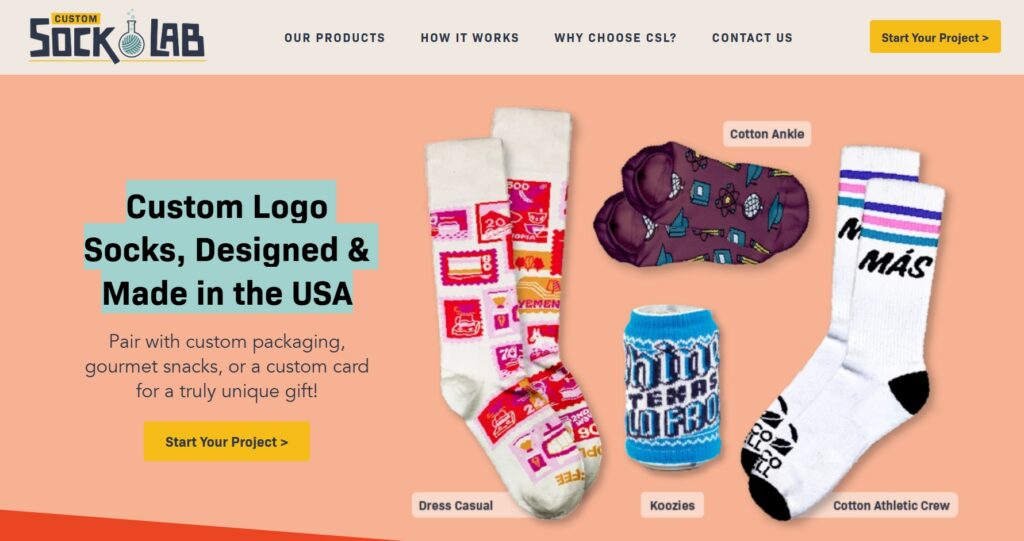
Task: Open Why Choose CSL? page
Action: coord(615,38)
